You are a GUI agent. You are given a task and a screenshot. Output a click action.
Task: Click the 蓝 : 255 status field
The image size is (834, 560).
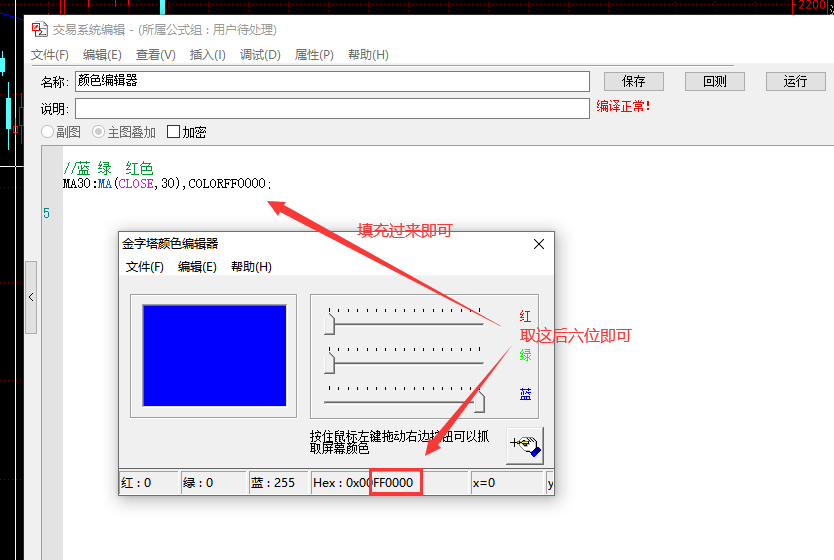pos(278,482)
